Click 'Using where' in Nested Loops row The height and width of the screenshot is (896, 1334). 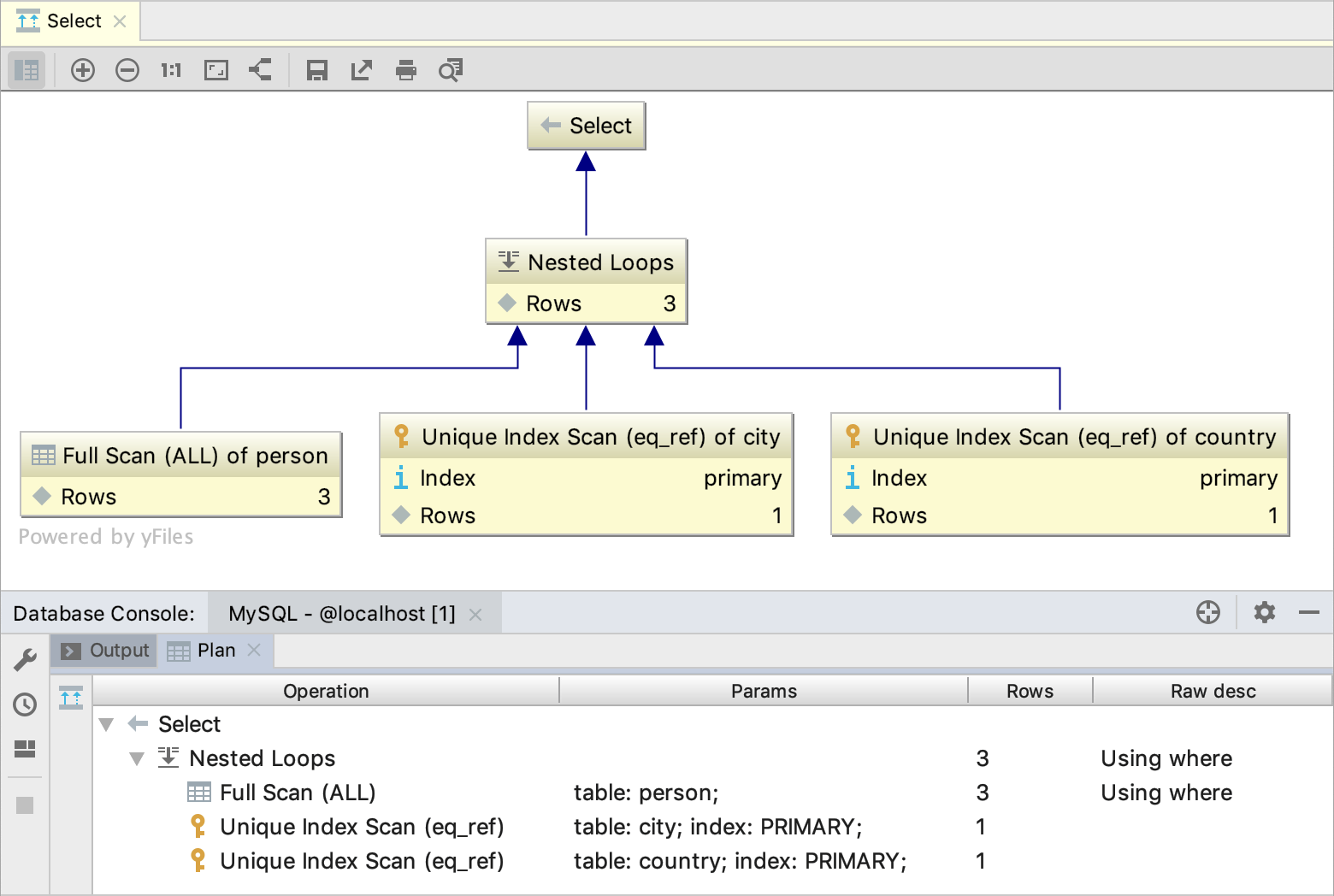point(1166,758)
